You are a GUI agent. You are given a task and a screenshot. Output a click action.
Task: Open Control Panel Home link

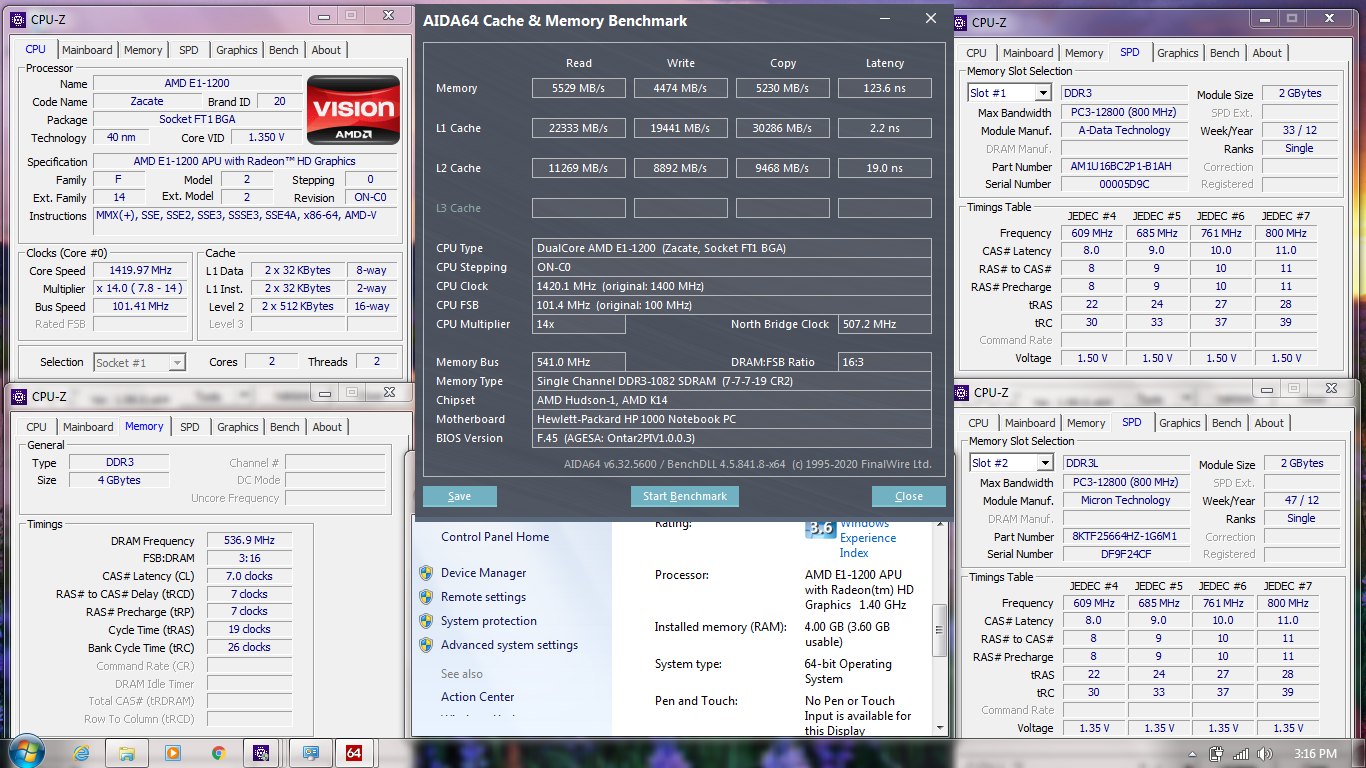click(495, 537)
